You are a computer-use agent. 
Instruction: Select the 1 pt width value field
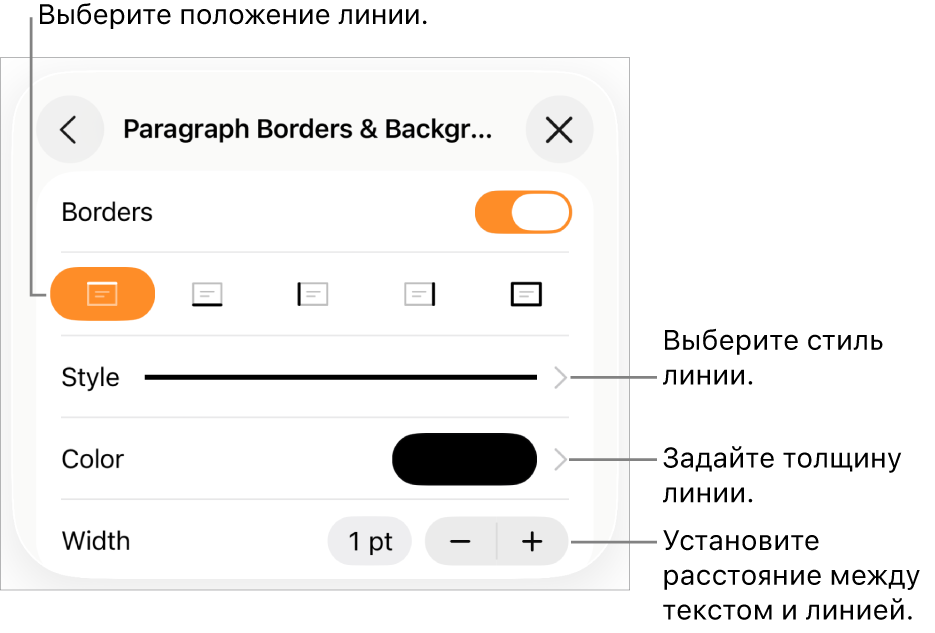click(x=370, y=541)
